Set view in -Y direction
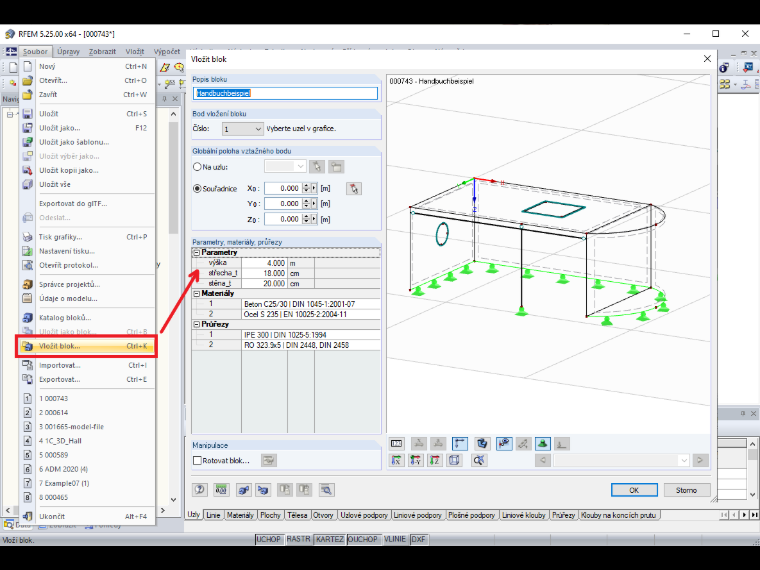 (x=415, y=460)
